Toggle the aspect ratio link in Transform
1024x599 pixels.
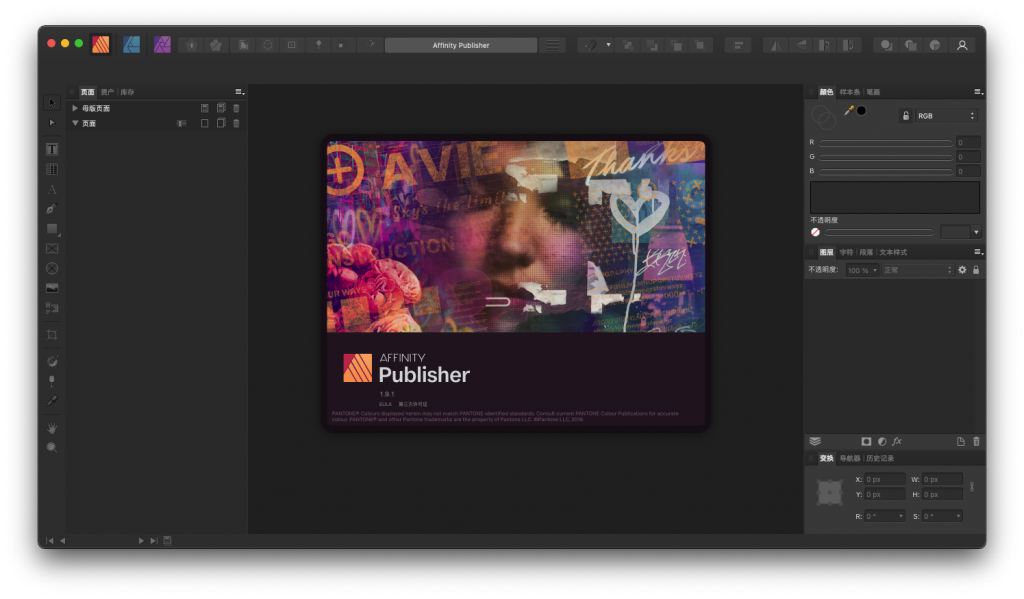click(x=972, y=487)
